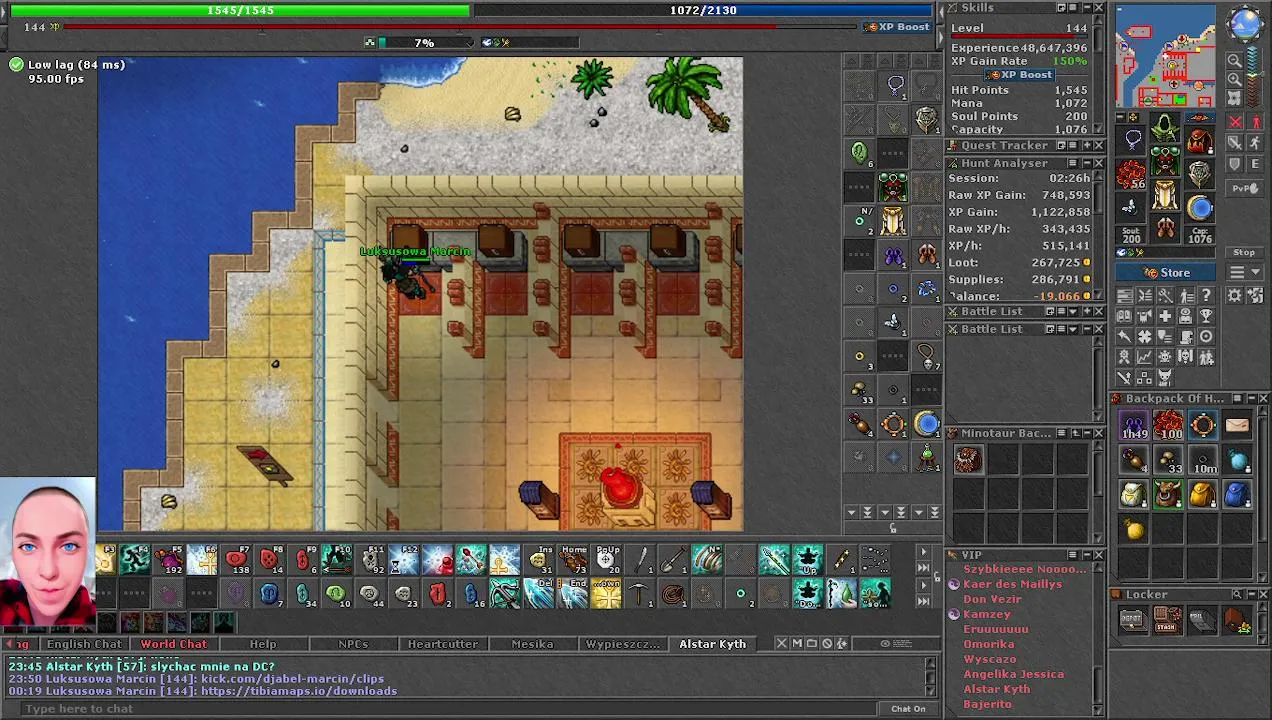1272x720 pixels.
Task: Toggle the PvP mode button
Action: click(x=1244, y=188)
